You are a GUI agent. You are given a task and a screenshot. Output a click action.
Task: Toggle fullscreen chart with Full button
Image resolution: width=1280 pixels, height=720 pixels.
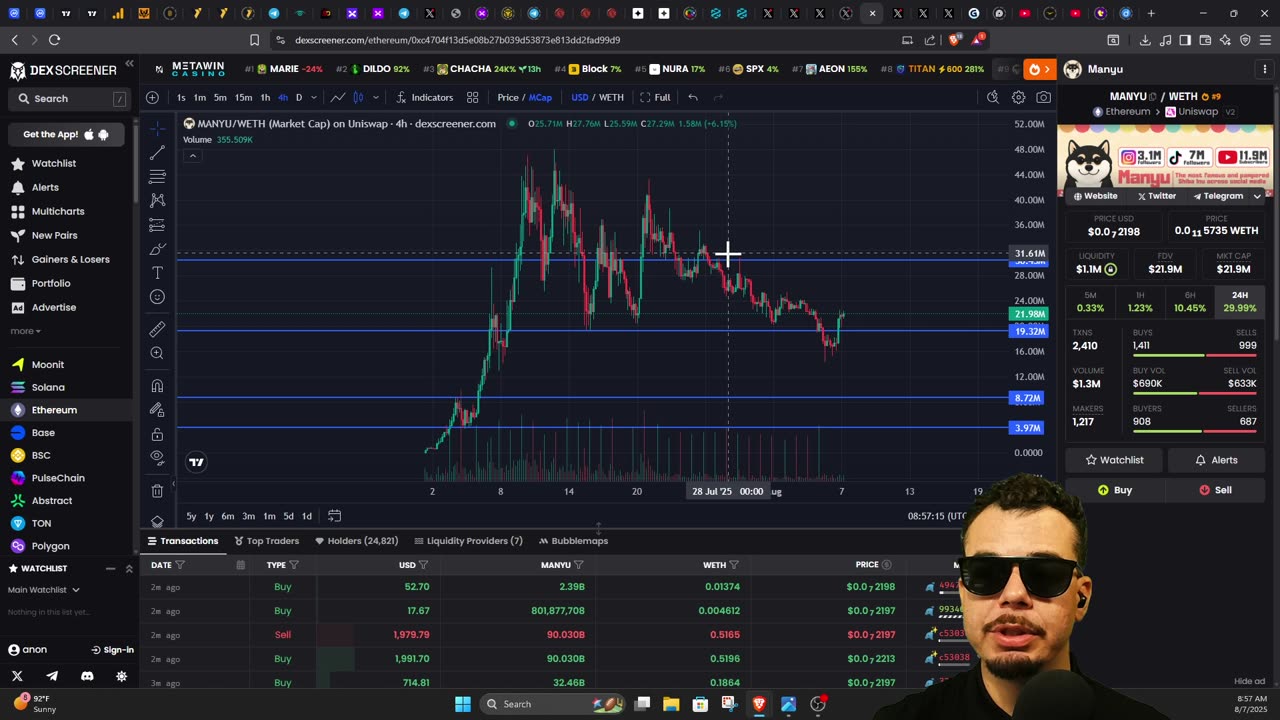[655, 97]
